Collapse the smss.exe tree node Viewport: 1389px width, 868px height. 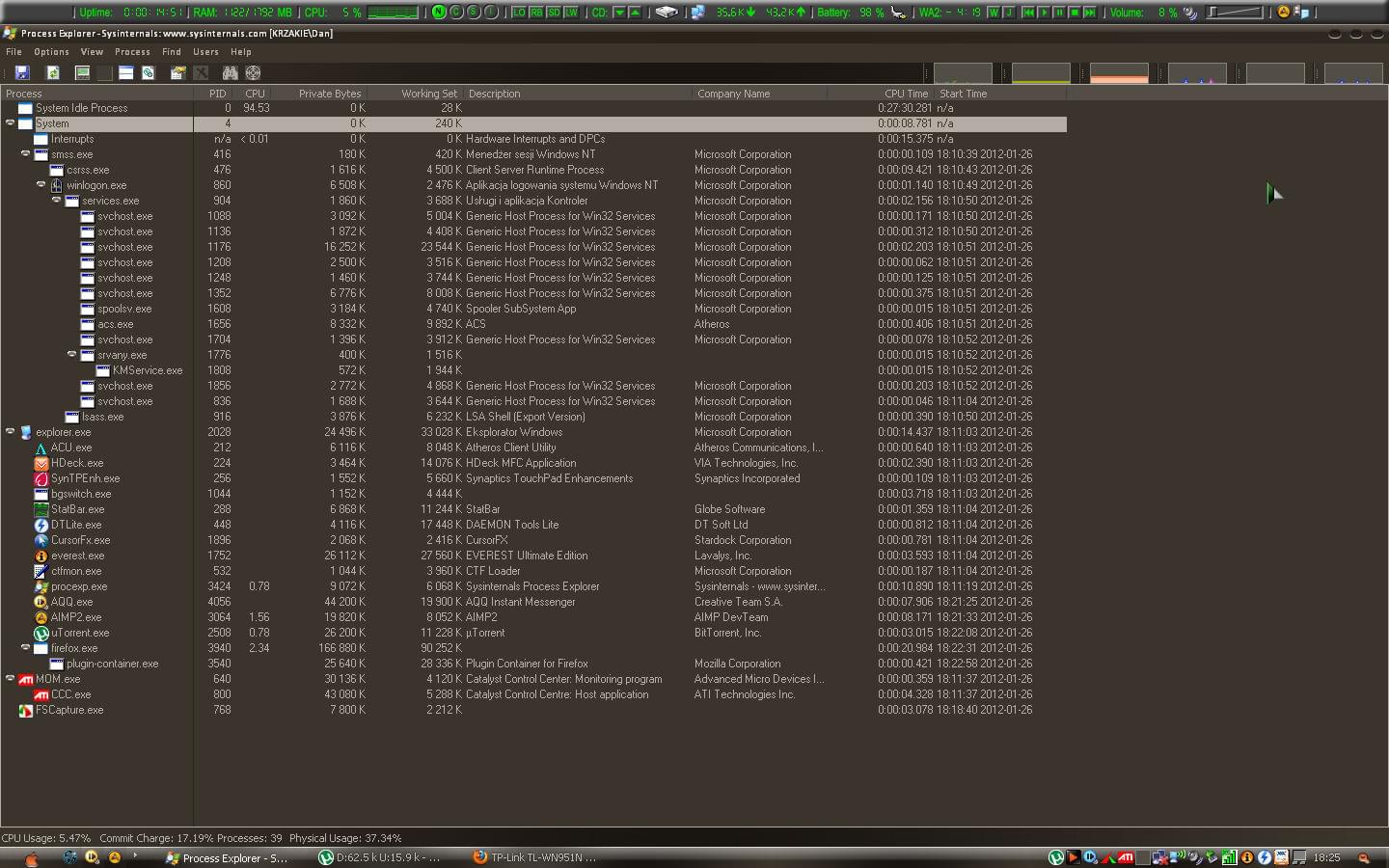[x=26, y=154]
